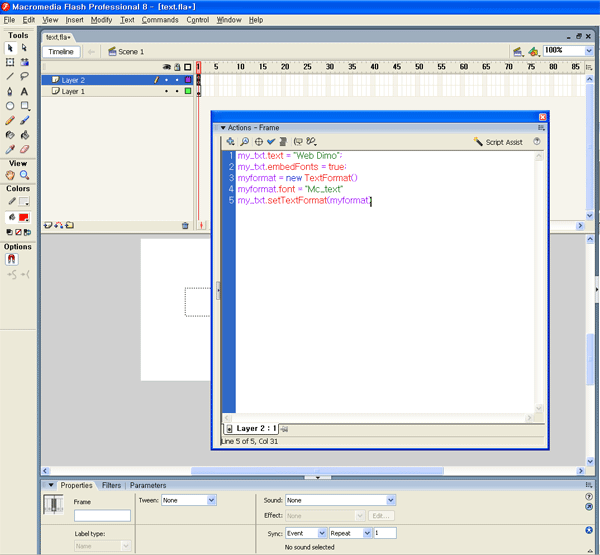Select the Eyedropper tool
The width and height of the screenshot is (600, 555).
10,150
